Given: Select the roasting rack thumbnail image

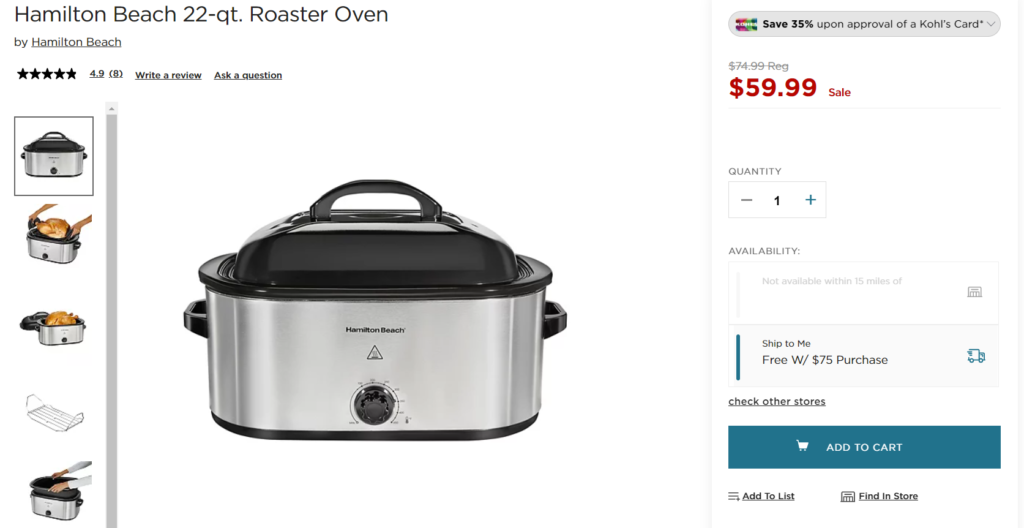Looking at the screenshot, I should [54, 412].
